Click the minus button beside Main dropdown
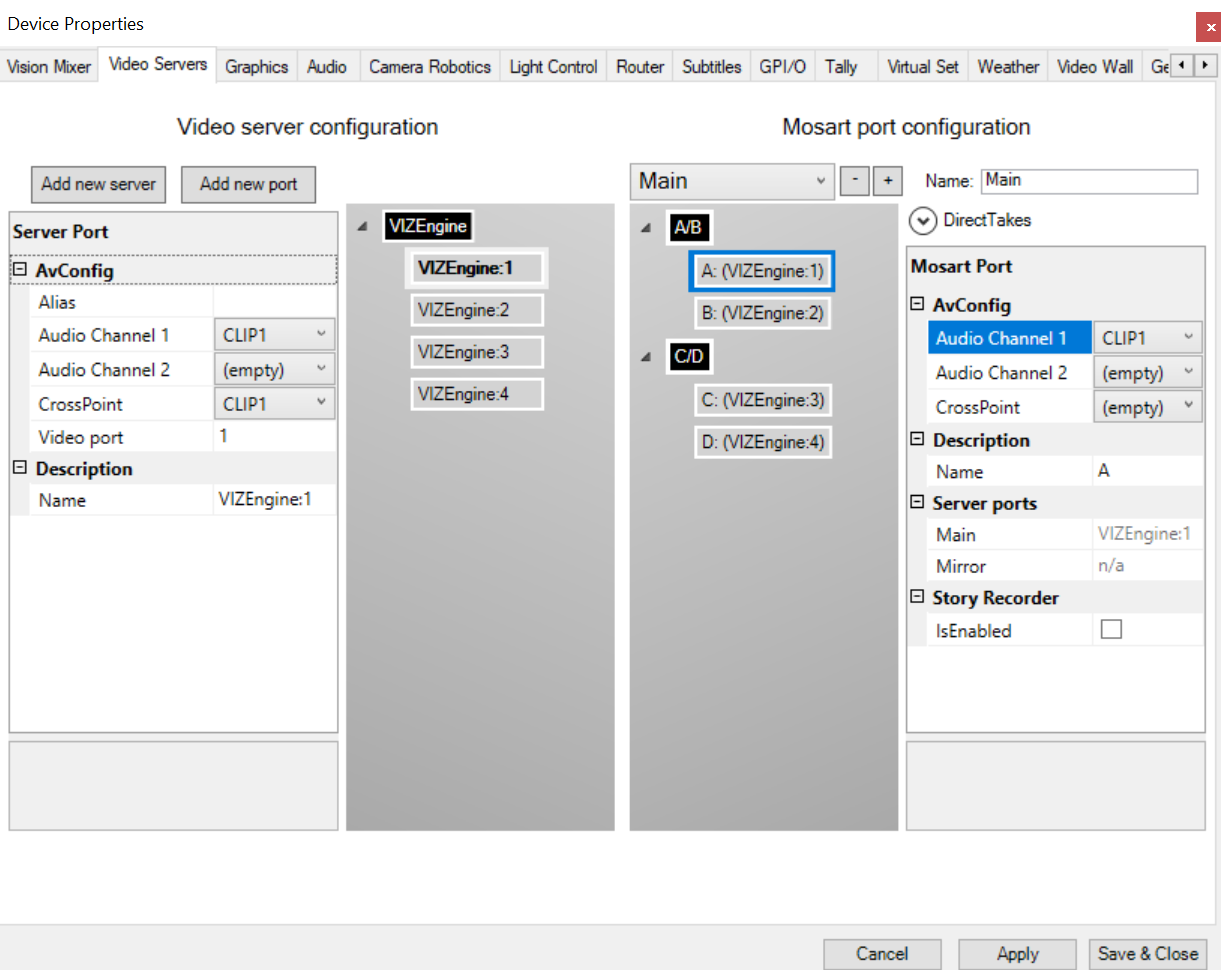 point(854,181)
